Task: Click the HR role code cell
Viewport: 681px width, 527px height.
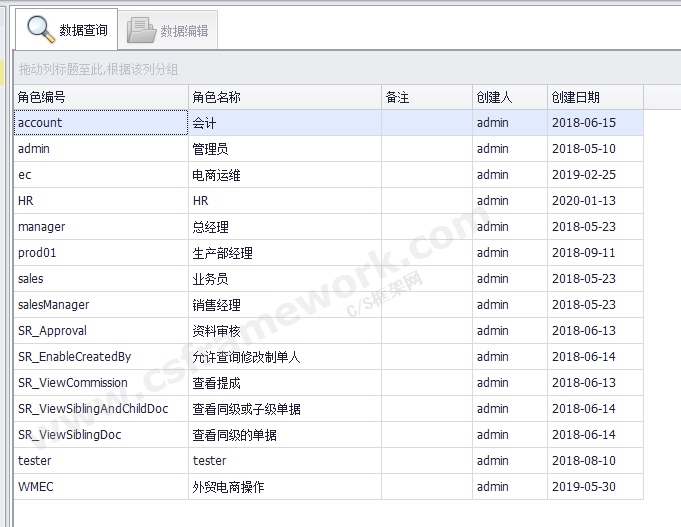Action: coord(101,201)
